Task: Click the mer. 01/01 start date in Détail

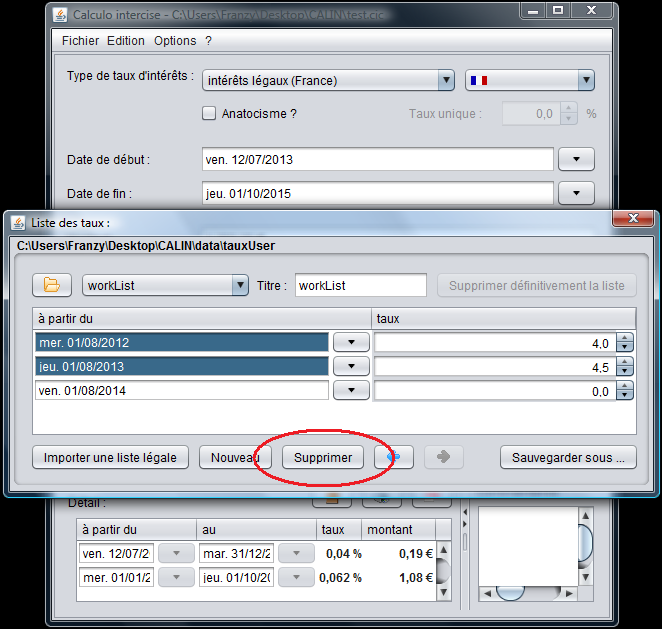Action: [116, 577]
